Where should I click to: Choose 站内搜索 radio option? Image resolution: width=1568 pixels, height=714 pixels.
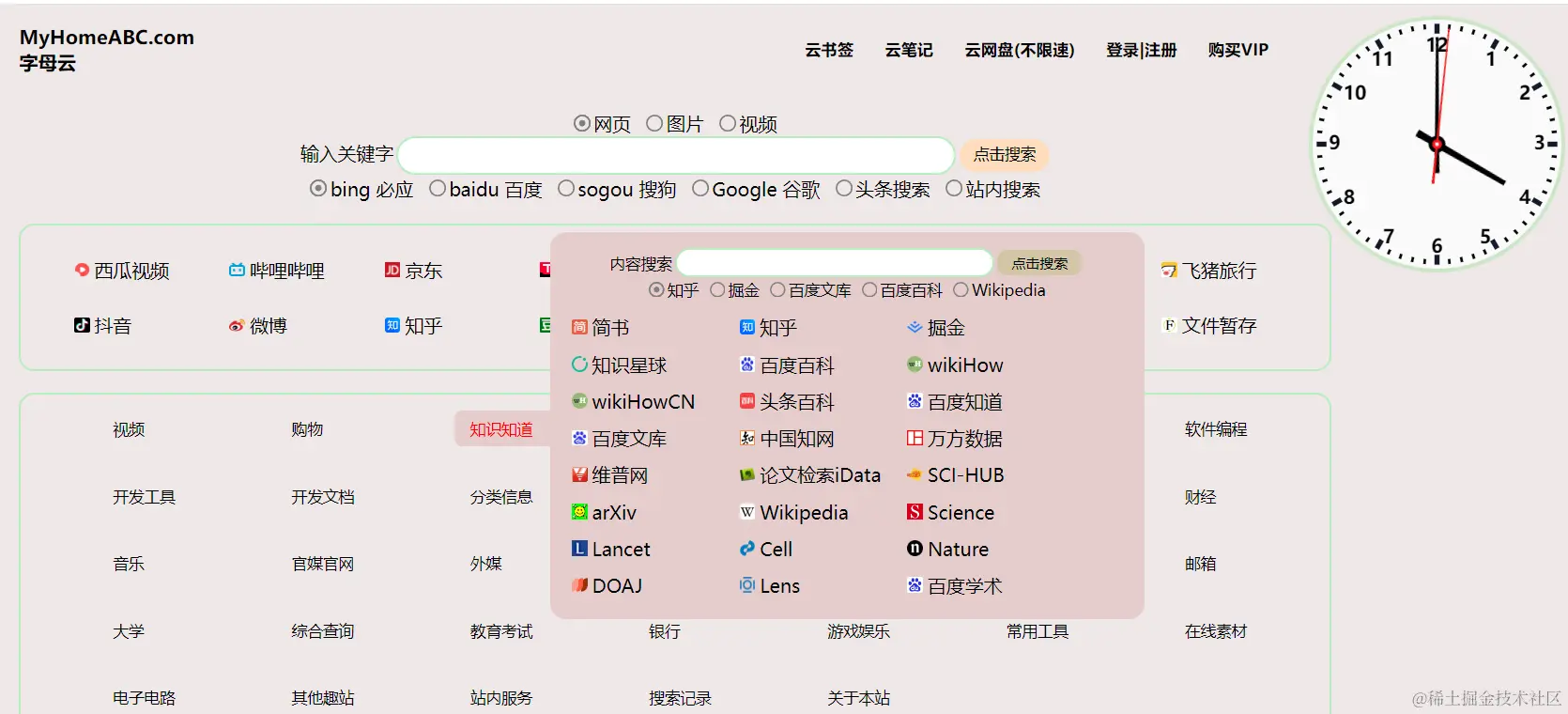pyautogui.click(x=954, y=189)
